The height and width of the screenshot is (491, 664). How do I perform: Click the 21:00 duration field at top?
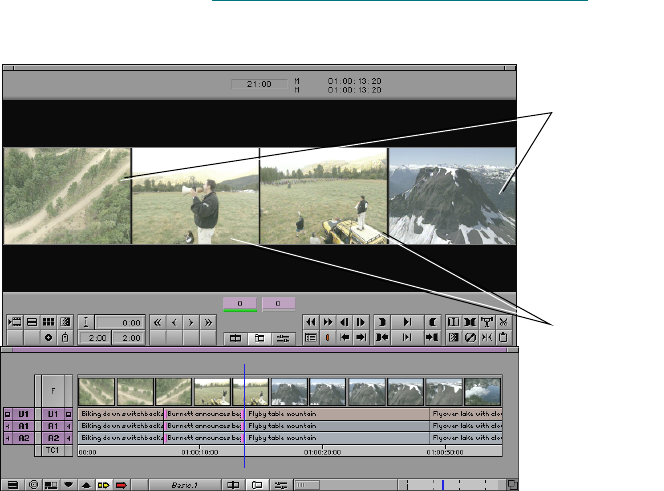pos(259,84)
